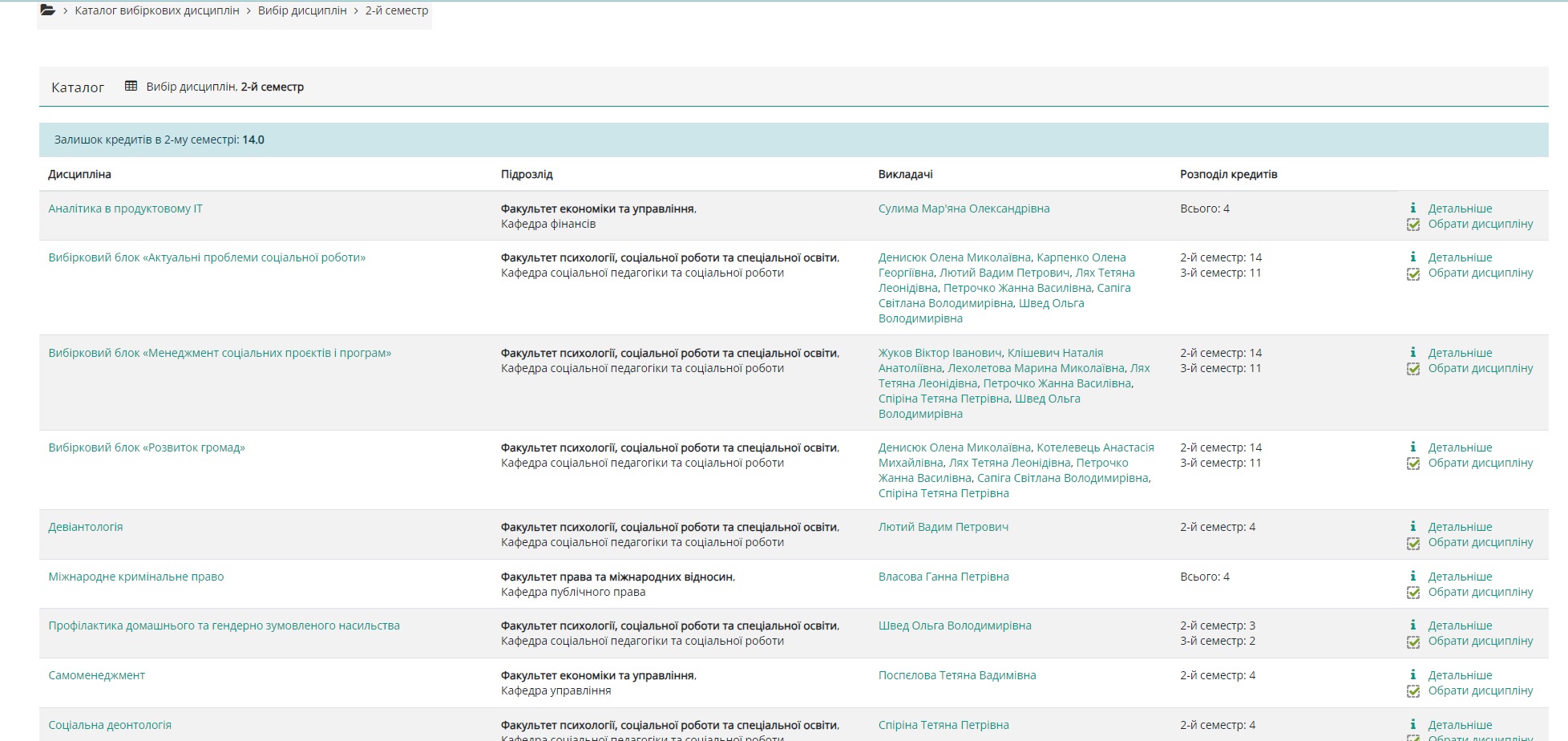Check the select icon for Девіантологія
Screen dimensions: 1568x741
1413,543
